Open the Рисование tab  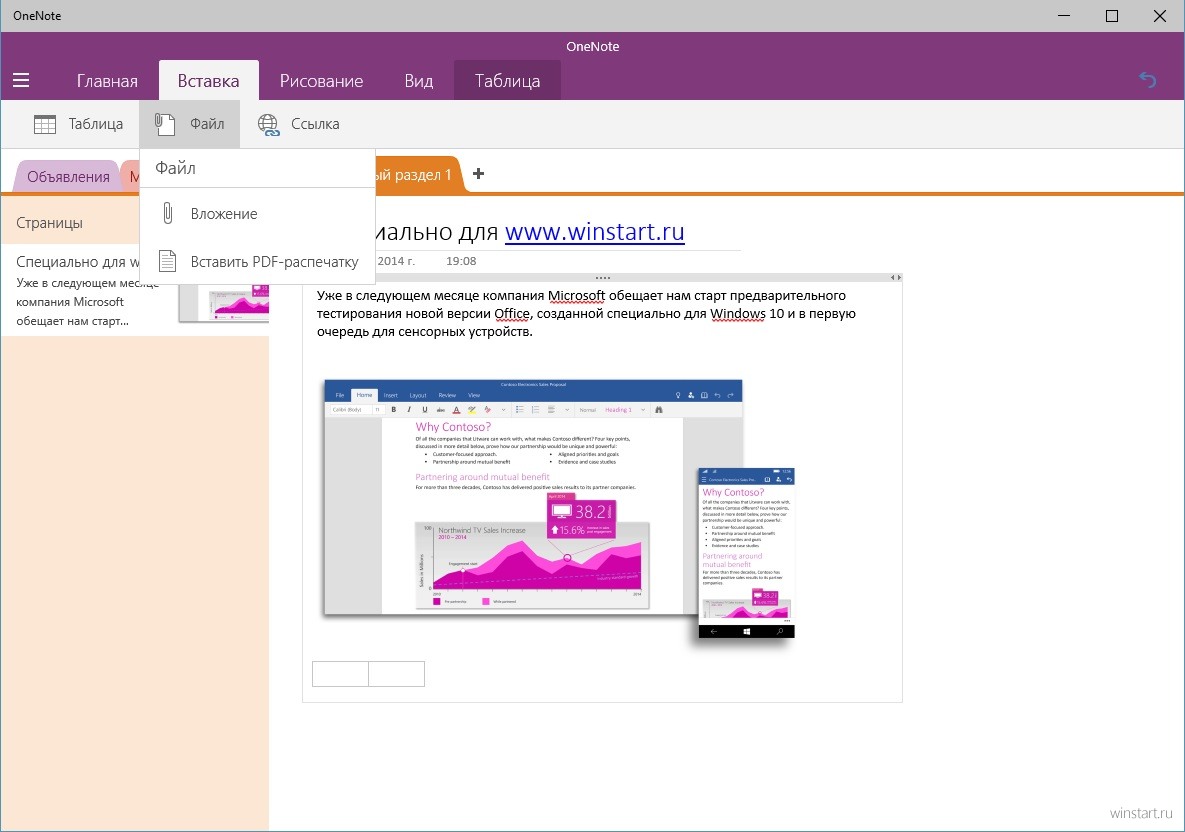321,81
